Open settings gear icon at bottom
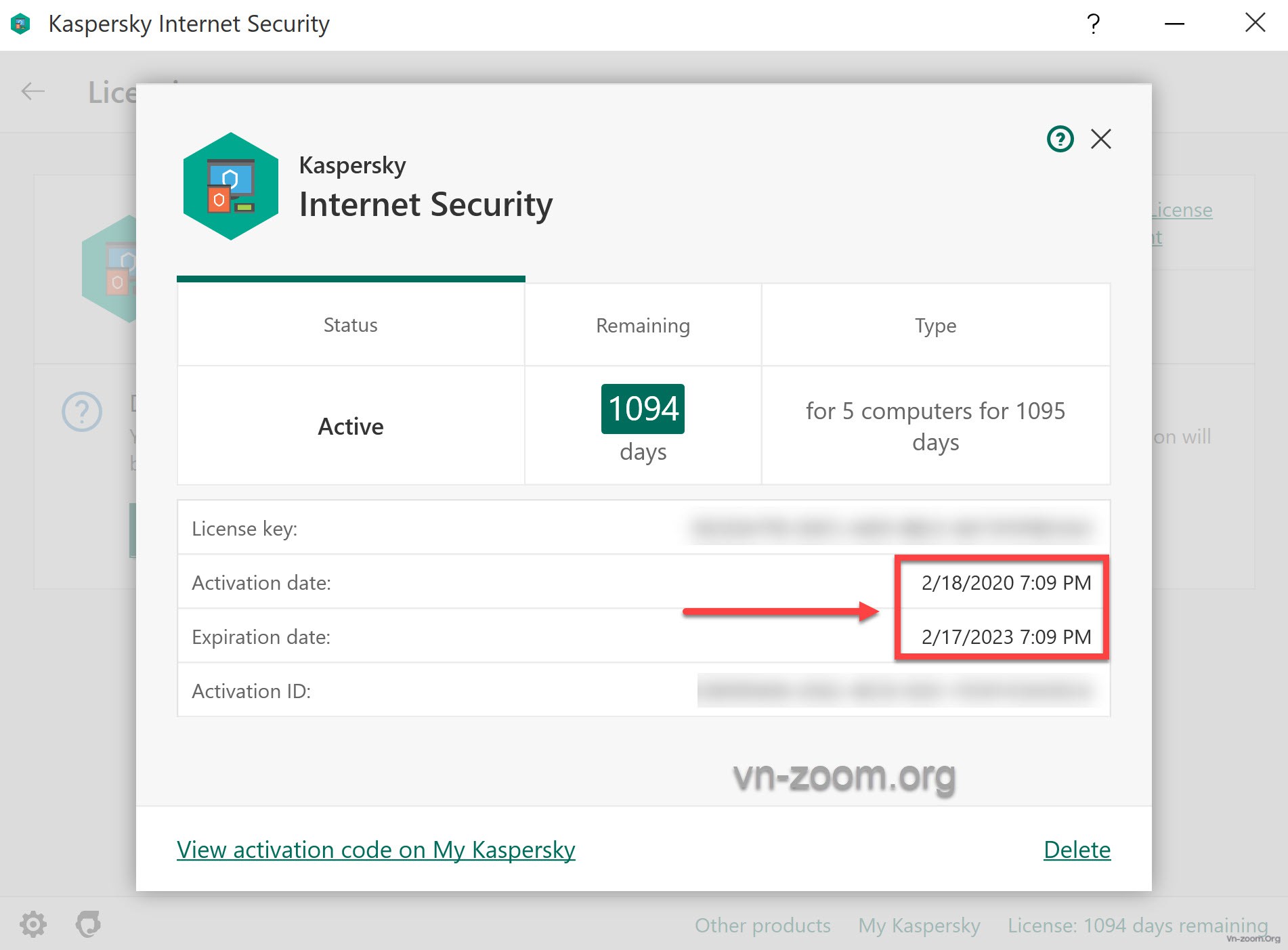 tap(33, 924)
